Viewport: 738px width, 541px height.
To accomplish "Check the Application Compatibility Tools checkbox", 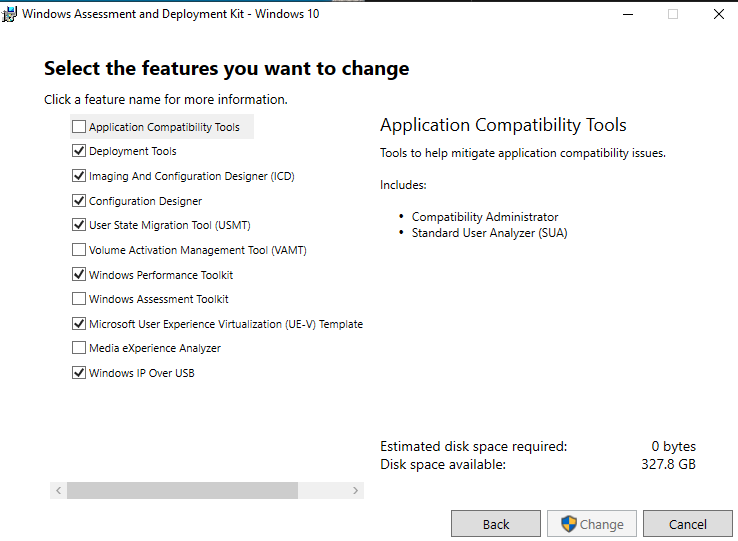I will 79,127.
